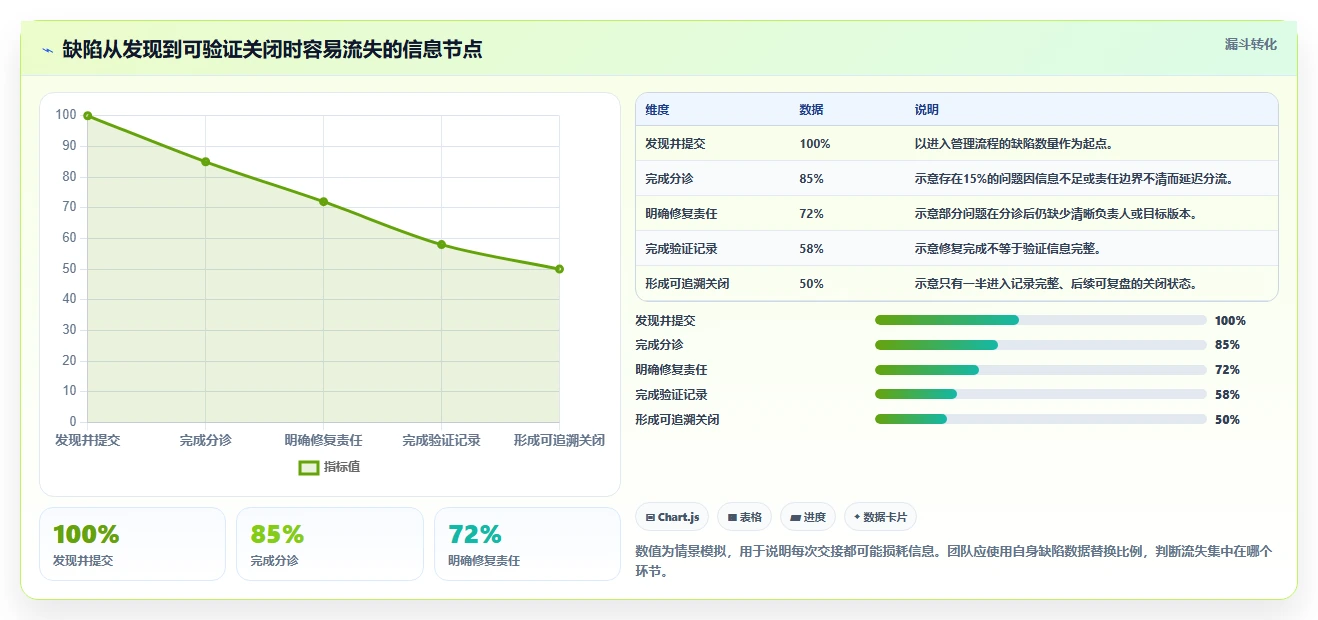Screen dimensions: 1318x620
Task: Click the 形成可追溯关闭 label on the chart x-axis
Action: tap(559, 440)
